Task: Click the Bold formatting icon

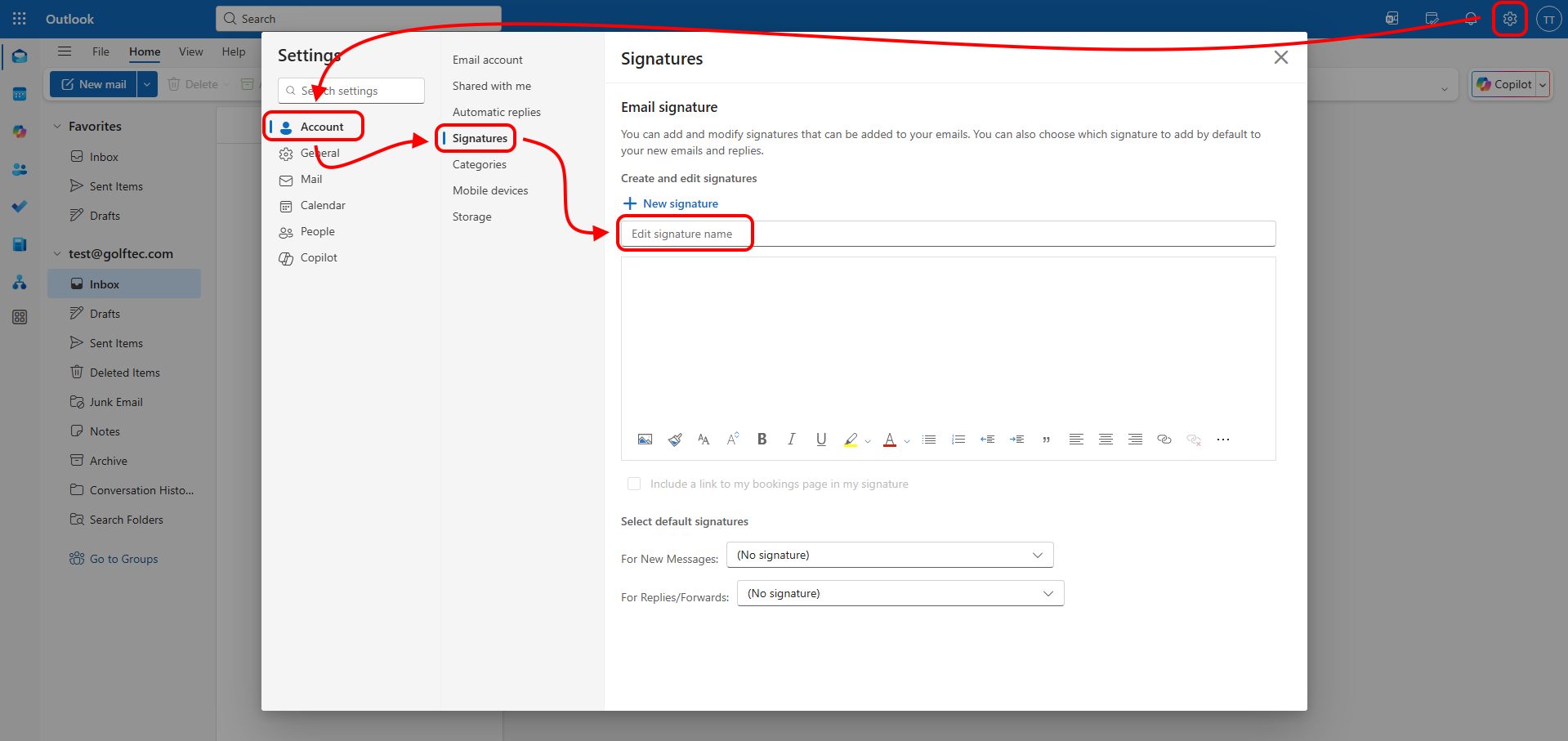Action: coord(762,440)
